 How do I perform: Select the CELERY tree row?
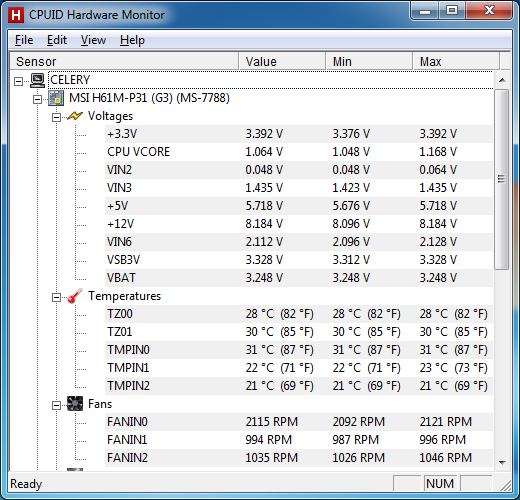[x=271, y=80]
